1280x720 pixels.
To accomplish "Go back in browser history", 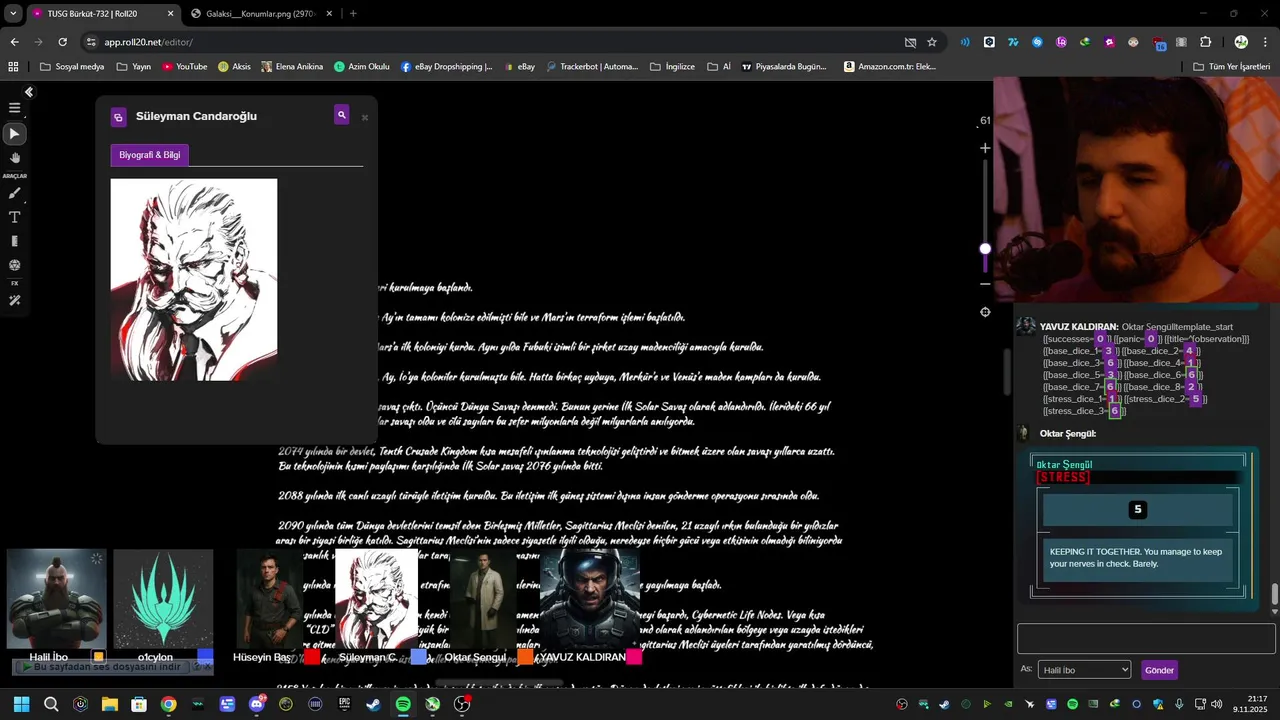I will click(14, 42).
